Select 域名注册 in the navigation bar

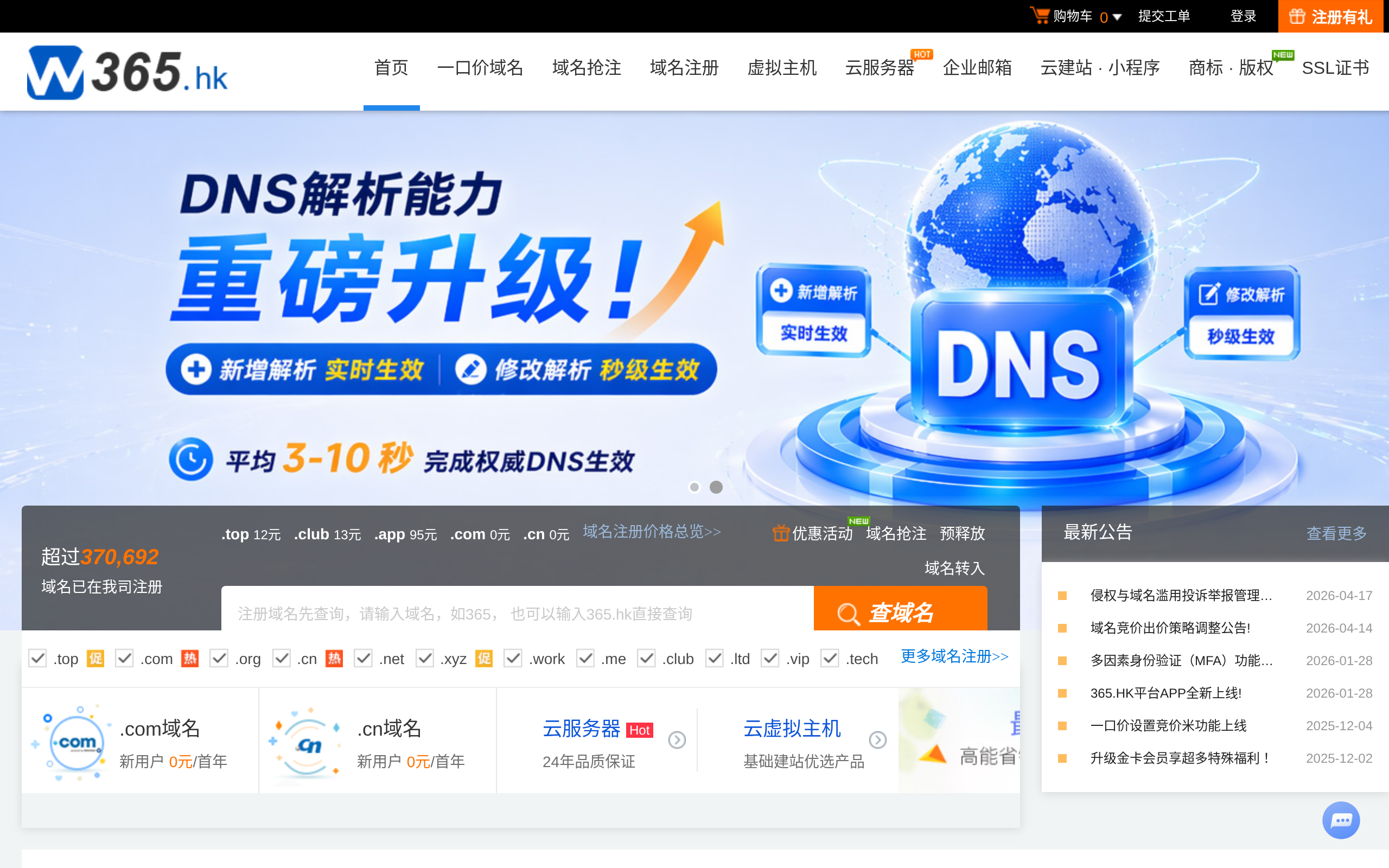point(684,68)
